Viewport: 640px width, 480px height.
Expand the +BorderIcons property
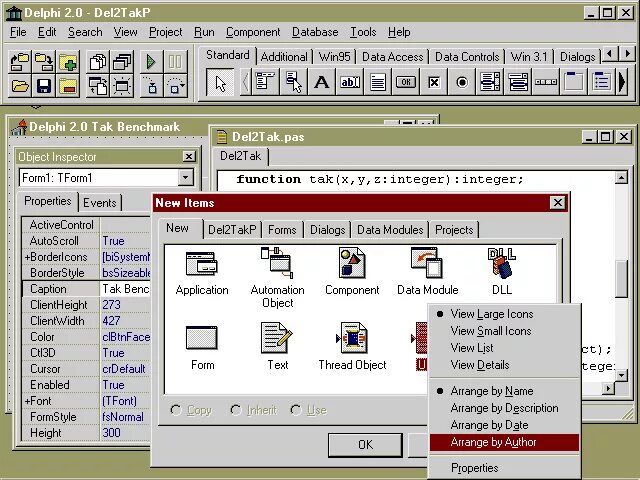pyautogui.click(x=27, y=258)
